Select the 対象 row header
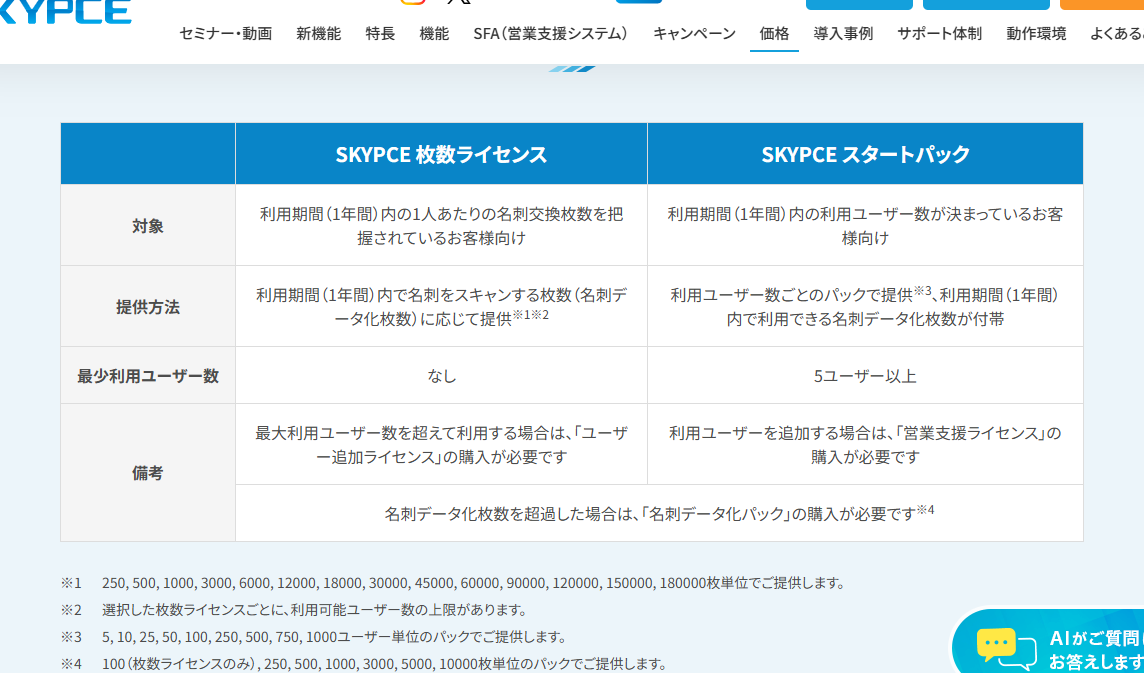1144x673 pixels. tap(148, 226)
